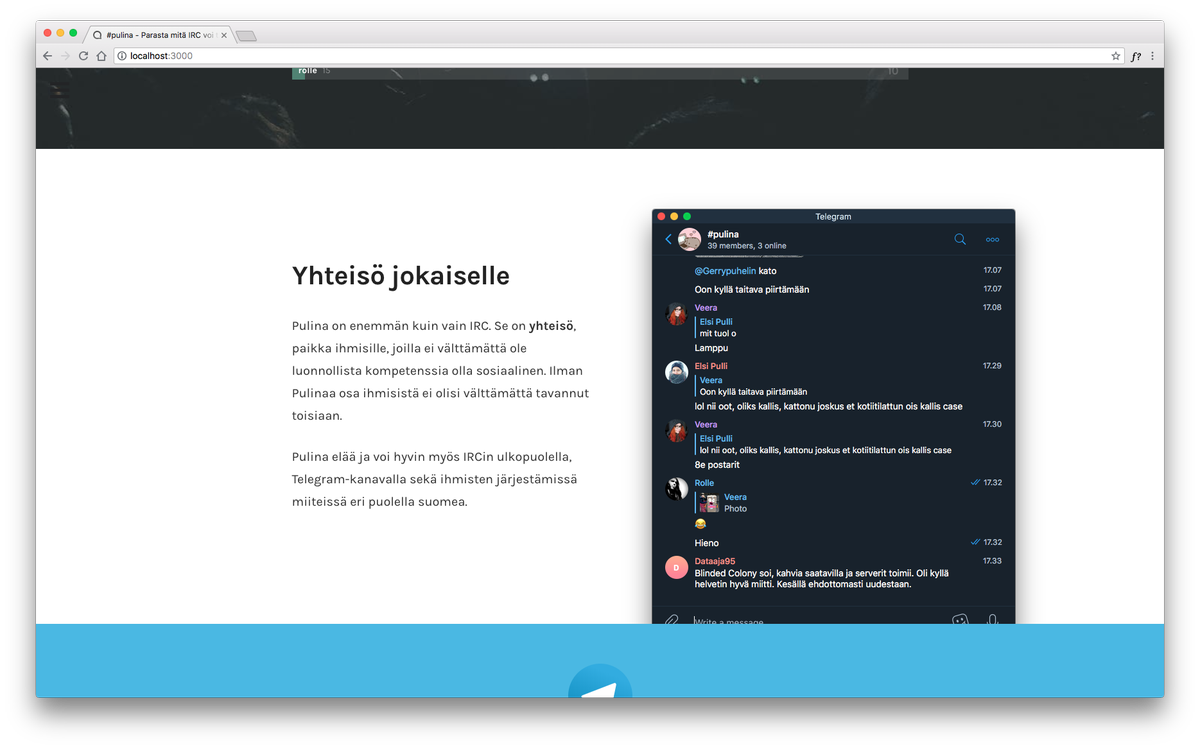
Task: Switch to the #pulina browser tab
Action: [158, 35]
